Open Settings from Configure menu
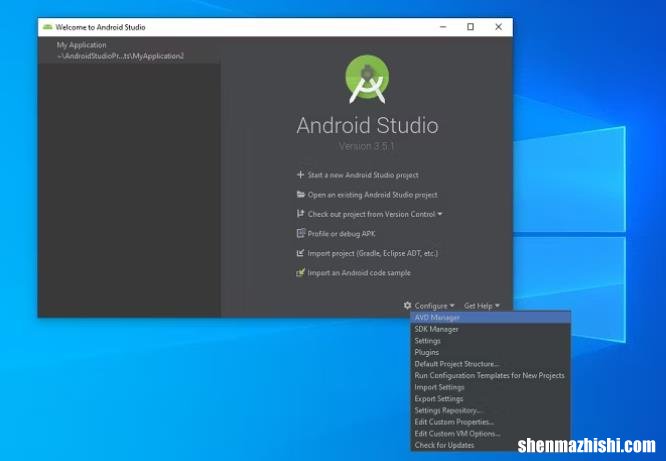The width and height of the screenshot is (666, 461). [491, 341]
